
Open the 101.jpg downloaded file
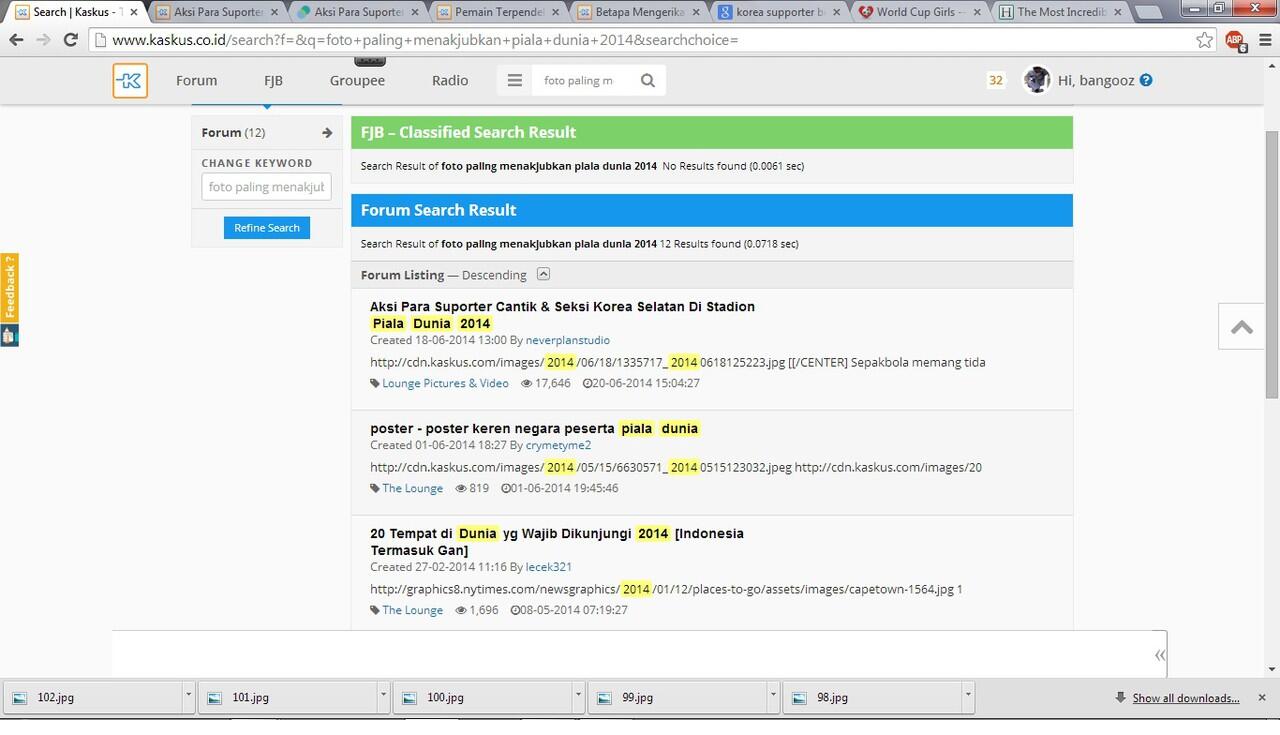click(288, 698)
